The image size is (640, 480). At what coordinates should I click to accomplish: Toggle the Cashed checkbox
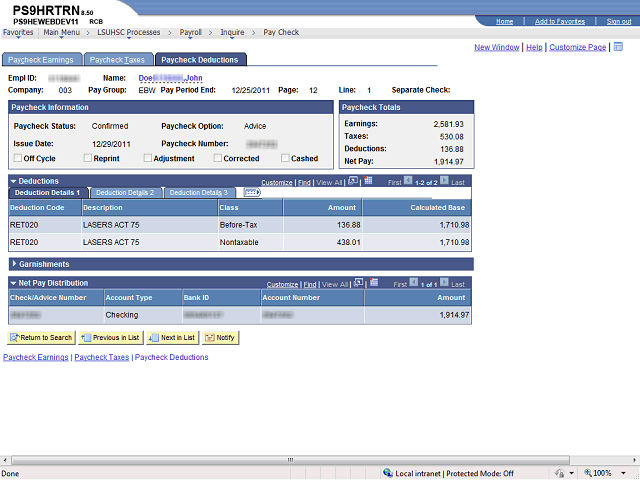tap(285, 158)
